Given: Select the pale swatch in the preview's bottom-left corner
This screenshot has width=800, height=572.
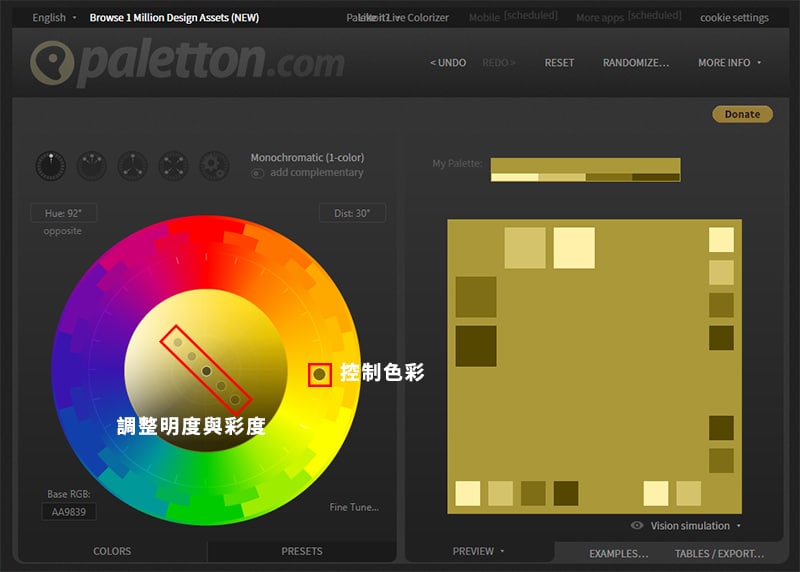Looking at the screenshot, I should 468,493.
